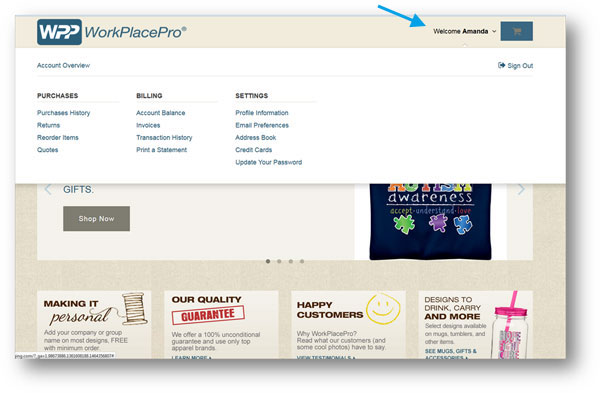Viewport: 600px width, 393px height.
Task: Select the second carousel dot indicator
Action: [x=279, y=261]
